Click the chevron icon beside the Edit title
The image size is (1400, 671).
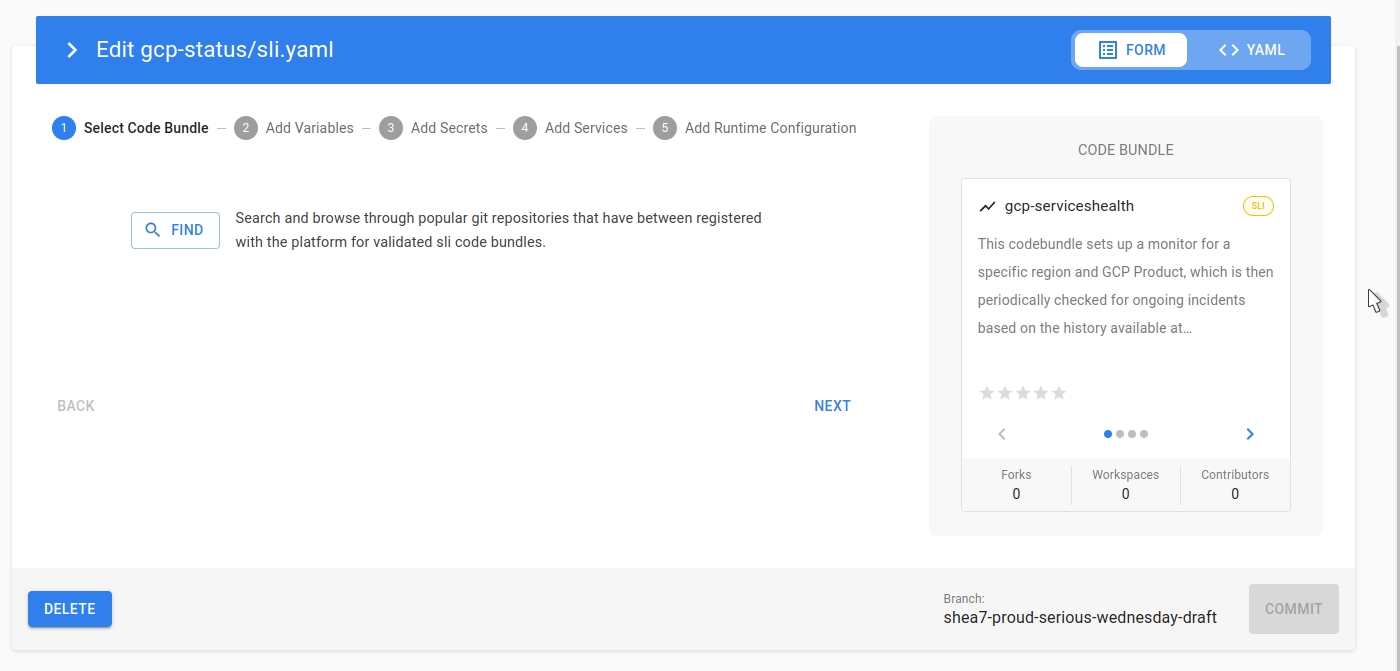(x=72, y=50)
